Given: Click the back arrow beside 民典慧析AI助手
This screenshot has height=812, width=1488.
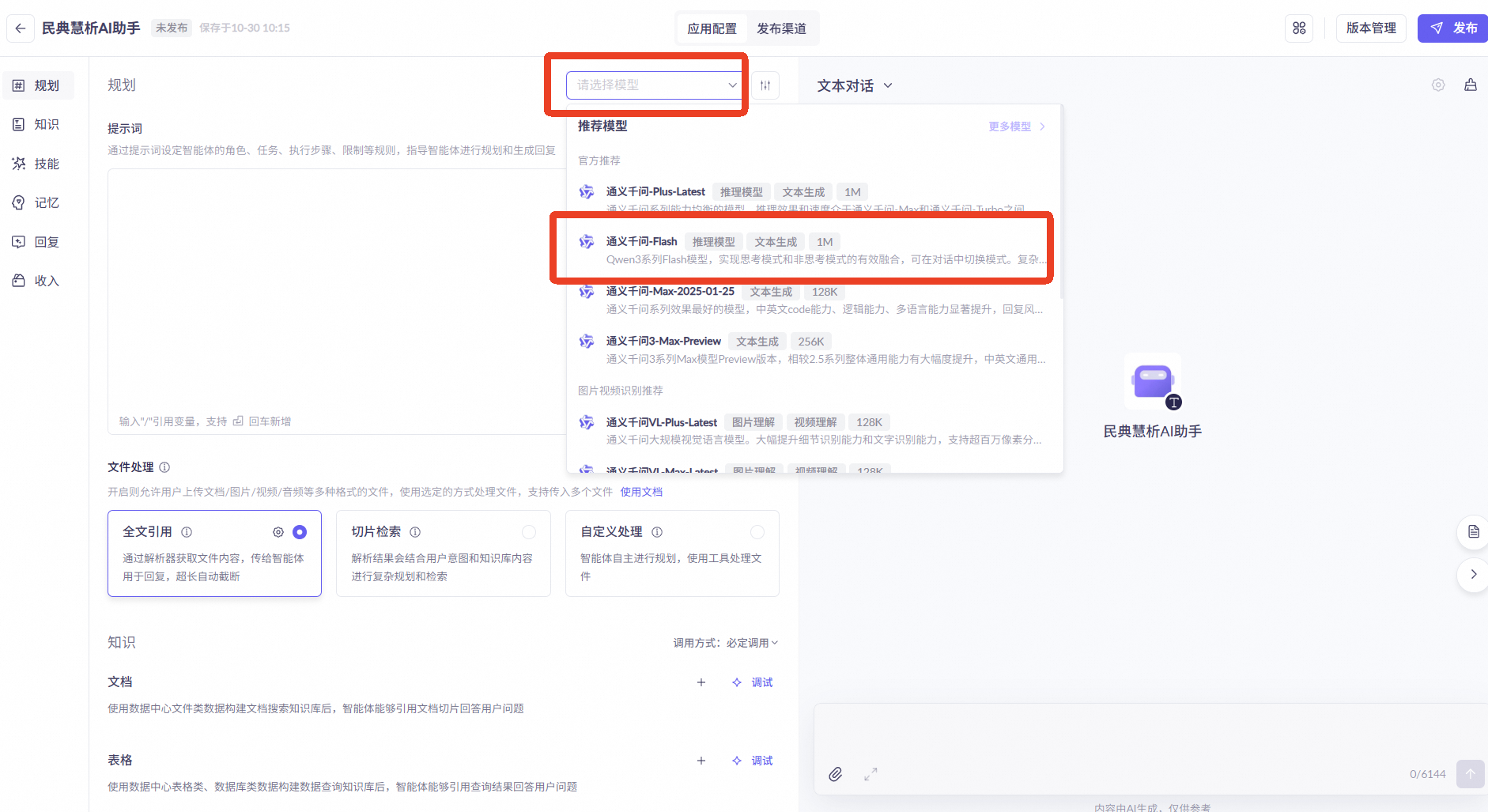Looking at the screenshot, I should (x=21, y=28).
